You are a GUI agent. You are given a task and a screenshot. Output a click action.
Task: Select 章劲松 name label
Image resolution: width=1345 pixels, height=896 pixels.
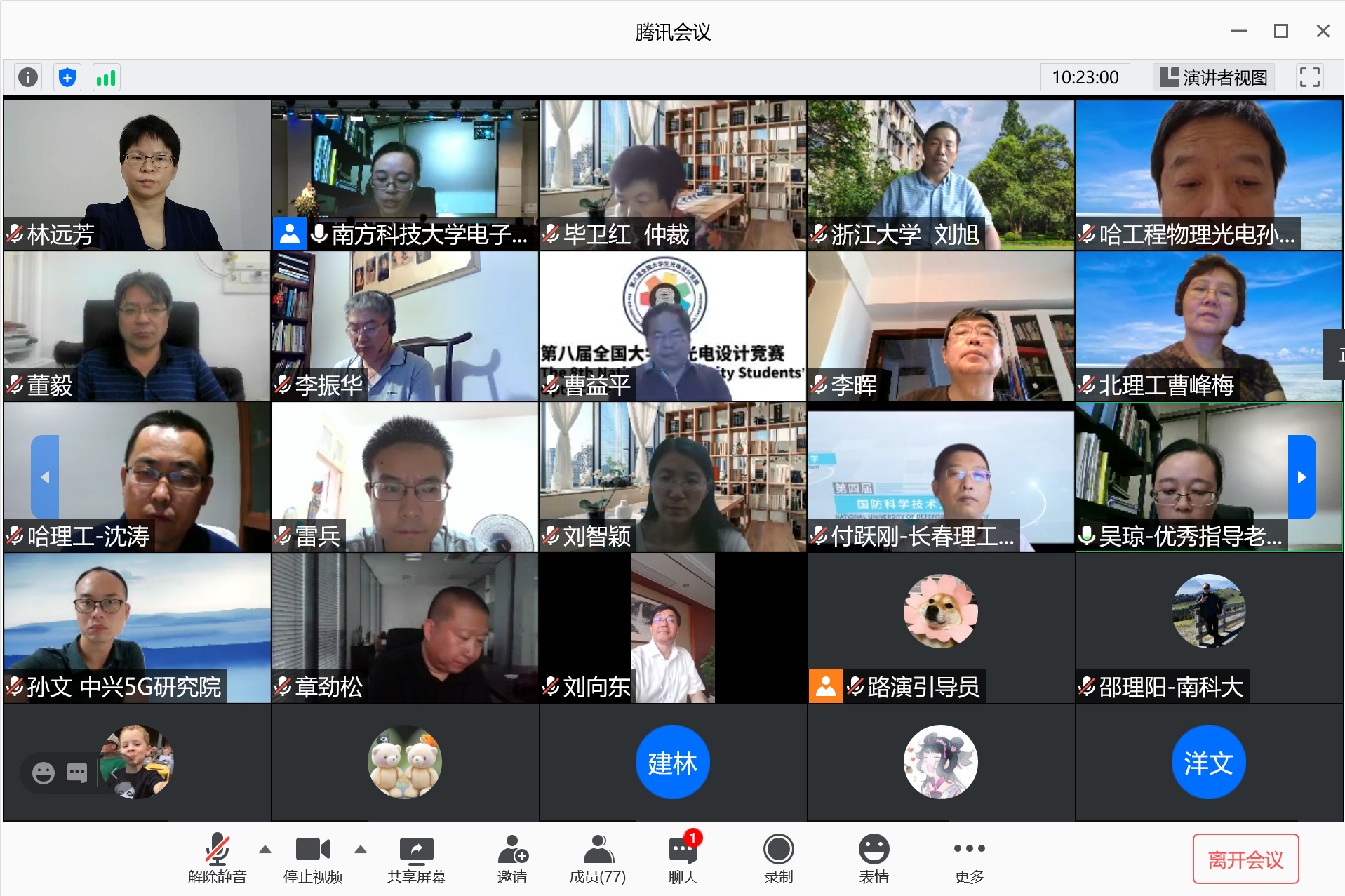point(329,687)
